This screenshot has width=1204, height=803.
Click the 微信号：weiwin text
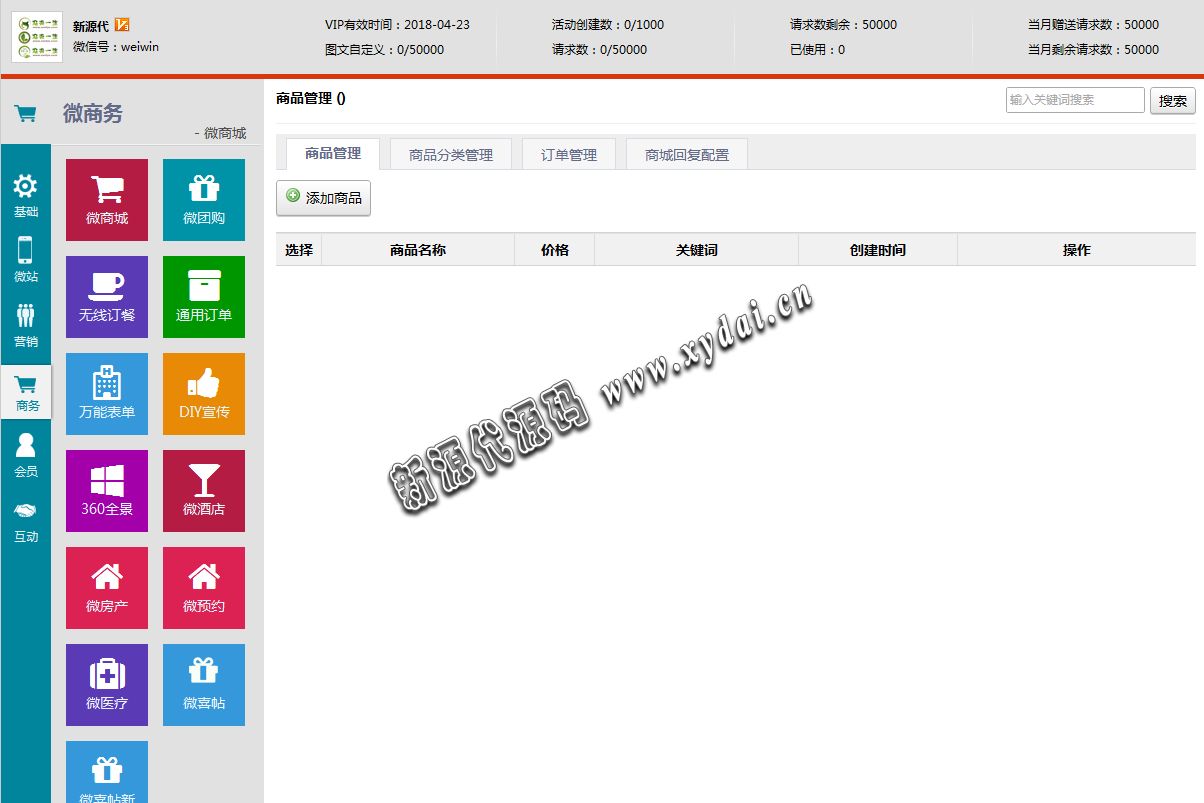116,46
